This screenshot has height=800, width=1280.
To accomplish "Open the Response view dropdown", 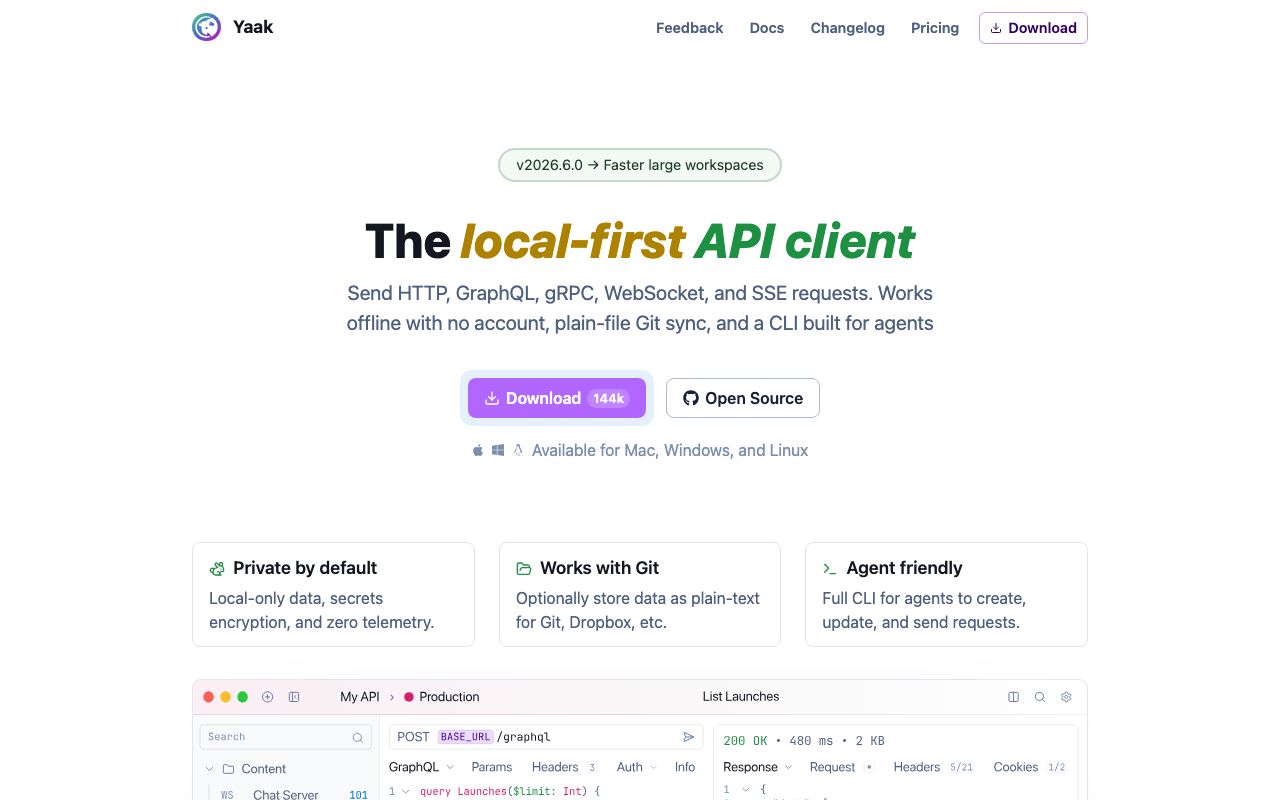I will [758, 767].
